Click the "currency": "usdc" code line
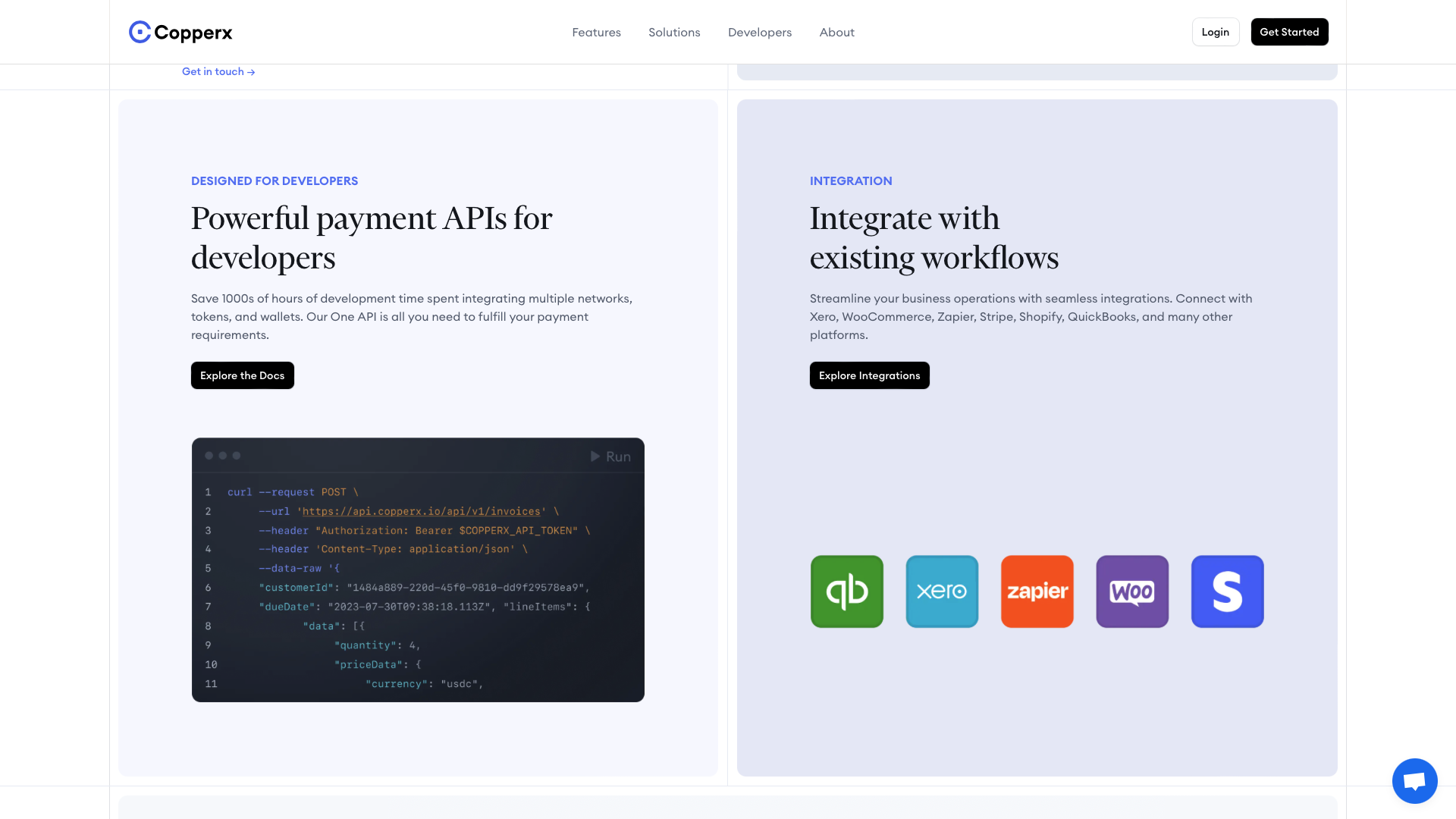This screenshot has width=1456, height=819. click(x=424, y=684)
